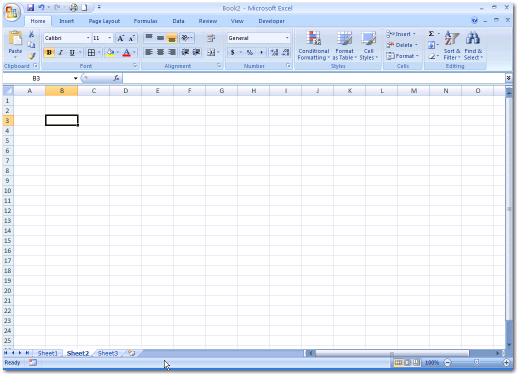Toggle Italic formatting
Image resolution: width=517 pixels, height=374 pixels.
coord(61,52)
